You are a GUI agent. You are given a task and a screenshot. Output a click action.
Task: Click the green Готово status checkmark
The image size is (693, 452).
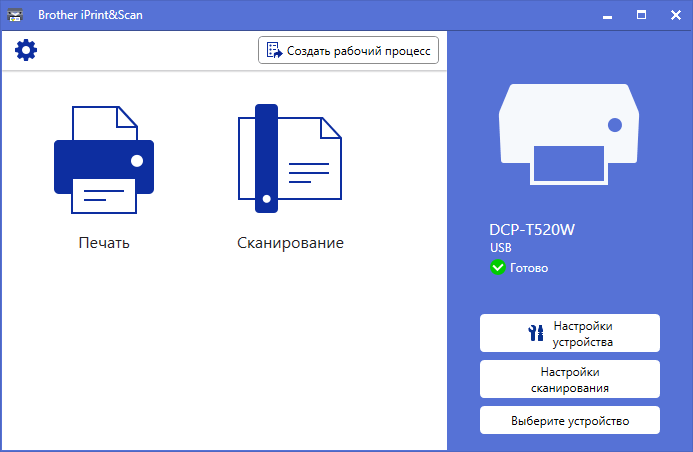pos(498,267)
